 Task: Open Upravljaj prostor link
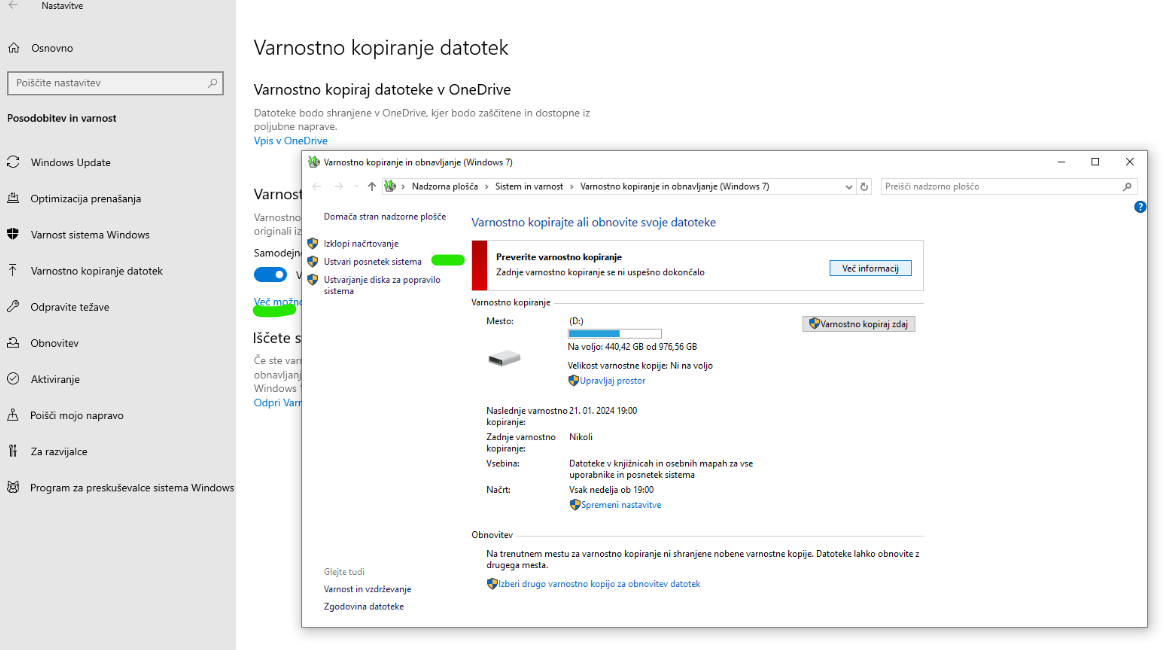pos(613,381)
